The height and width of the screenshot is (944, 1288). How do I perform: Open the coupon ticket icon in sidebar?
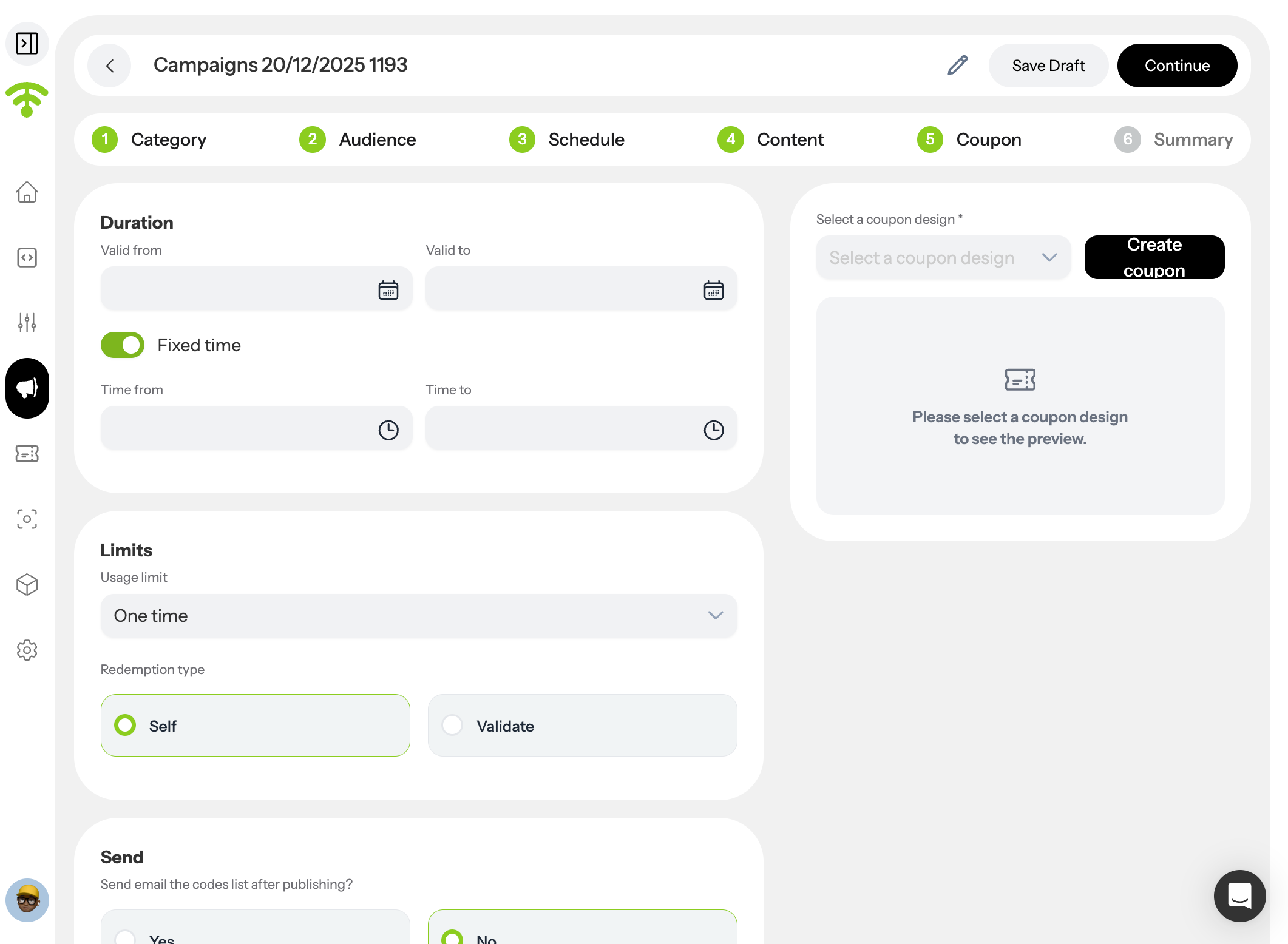27,454
